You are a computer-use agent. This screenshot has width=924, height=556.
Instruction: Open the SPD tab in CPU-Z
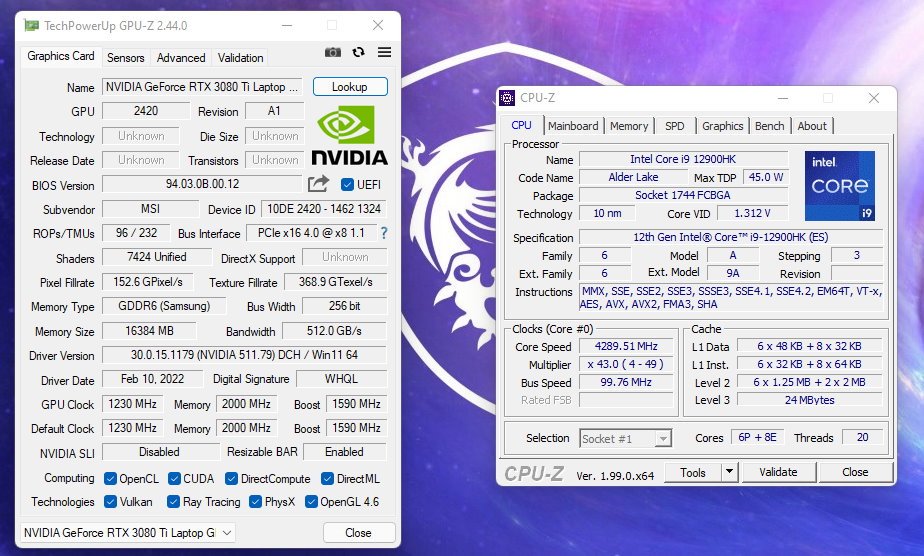click(x=675, y=126)
